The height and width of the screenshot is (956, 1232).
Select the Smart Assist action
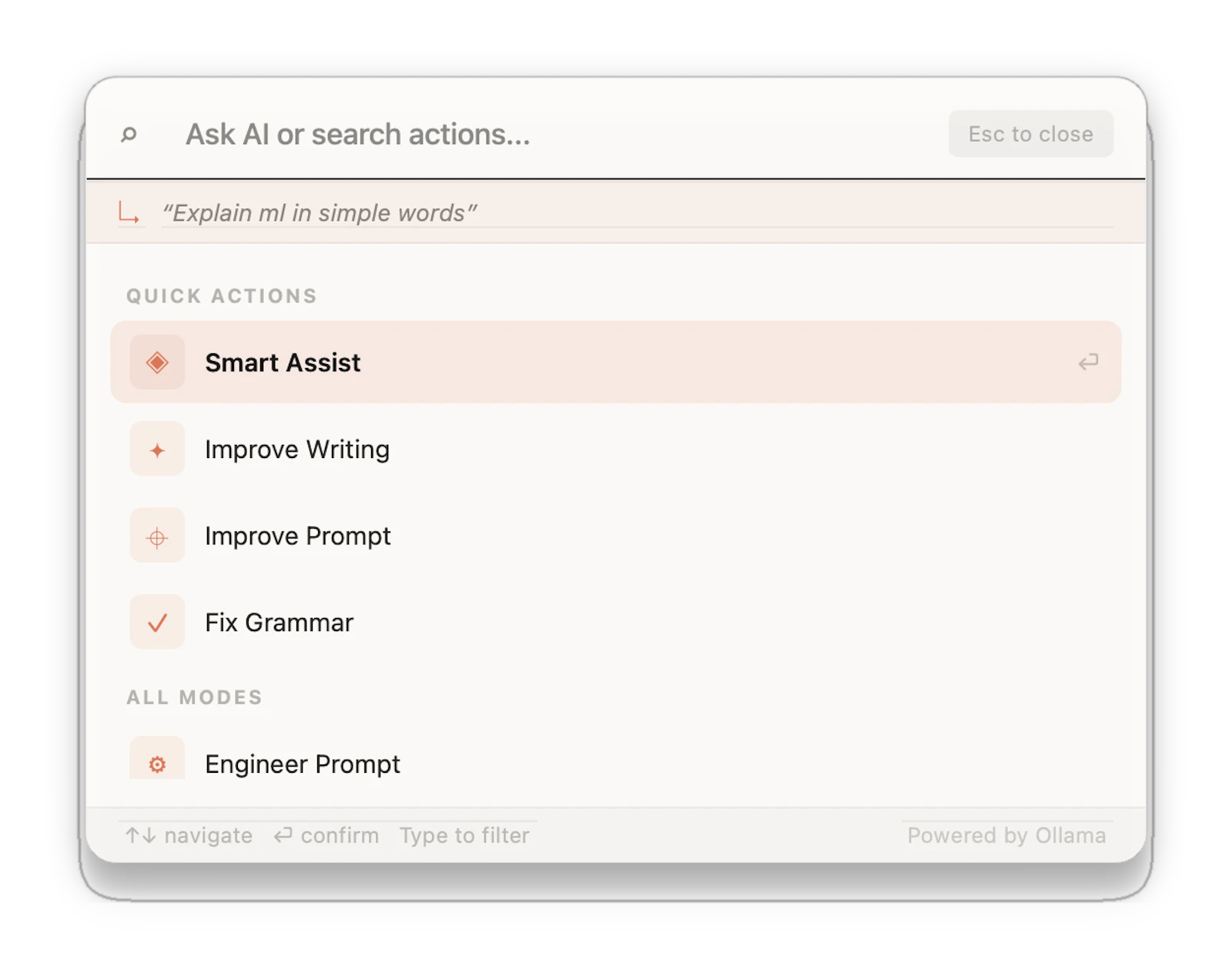[615, 362]
